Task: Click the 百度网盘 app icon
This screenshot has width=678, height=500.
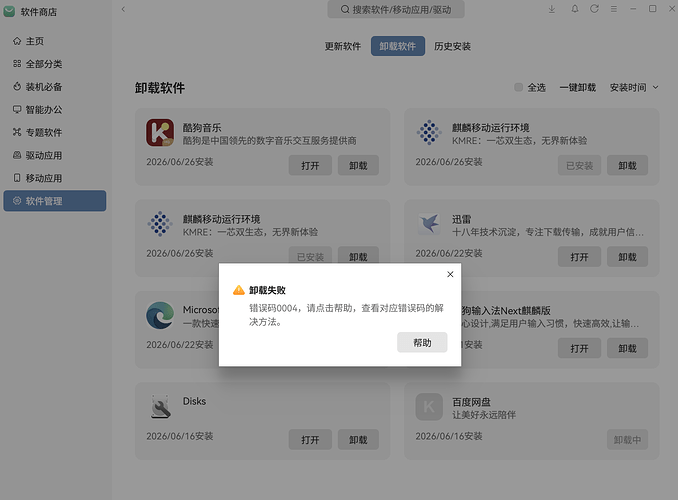Action: pos(429,407)
